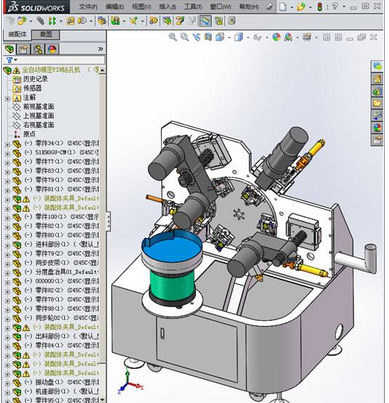Open dropdown arrow next to New document
This screenshot has width=389, height=403.
(x=292, y=7)
